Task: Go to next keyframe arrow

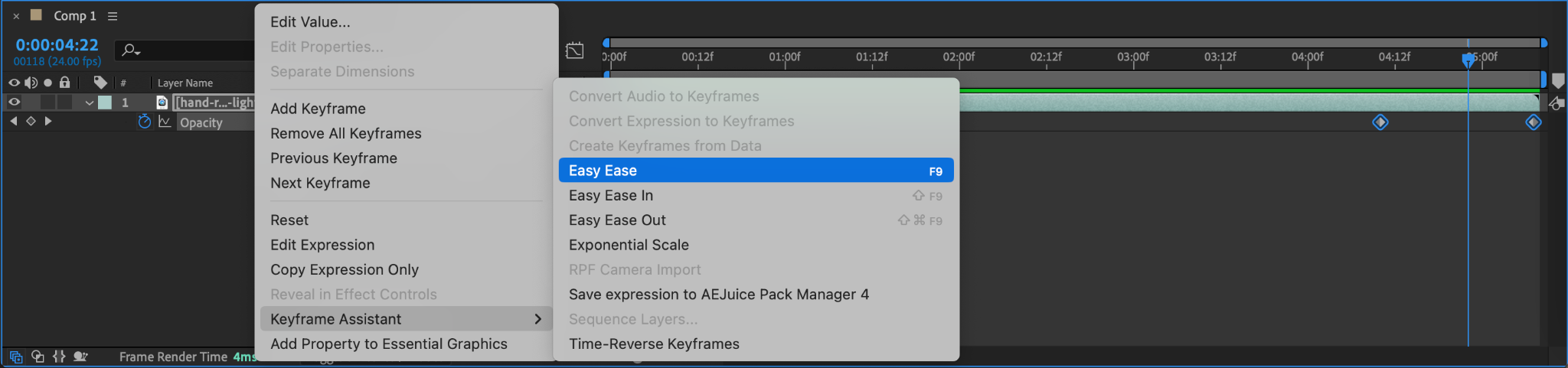Action: tap(48, 121)
